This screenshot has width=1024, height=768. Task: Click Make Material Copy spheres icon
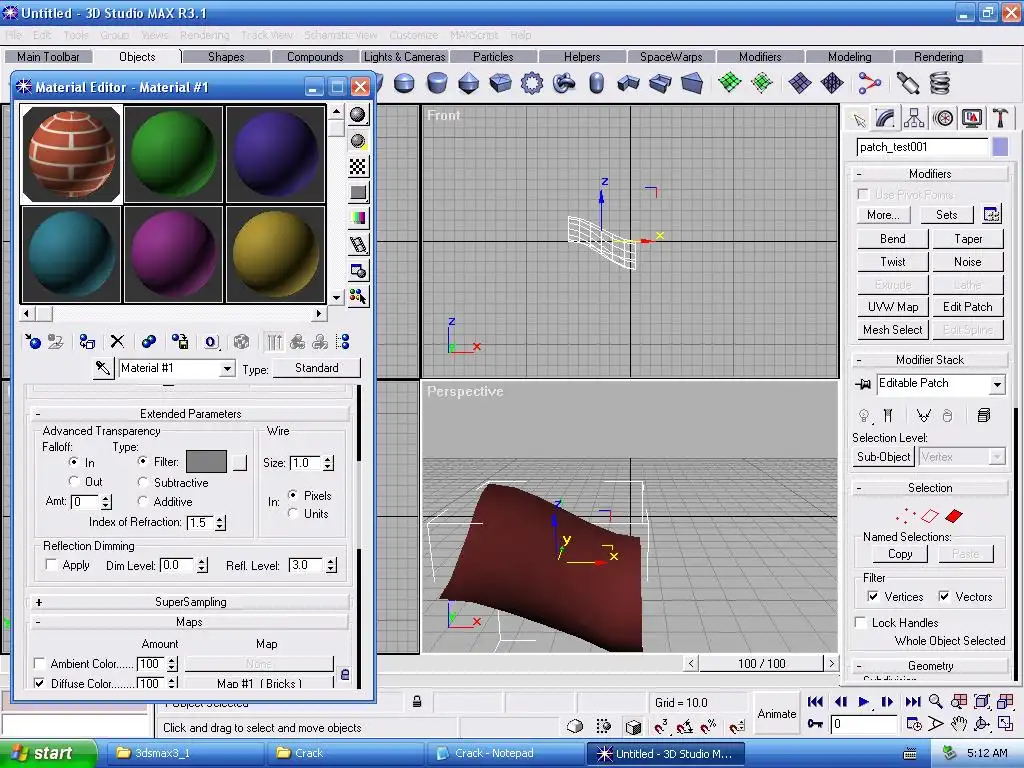pos(149,342)
